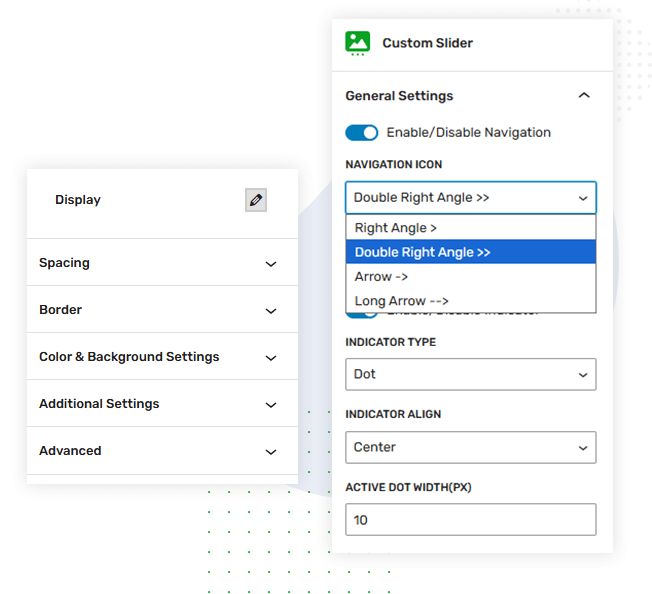Image resolution: width=652 pixels, height=594 pixels.
Task: Open the Indicator Align dropdown
Action: [470, 447]
